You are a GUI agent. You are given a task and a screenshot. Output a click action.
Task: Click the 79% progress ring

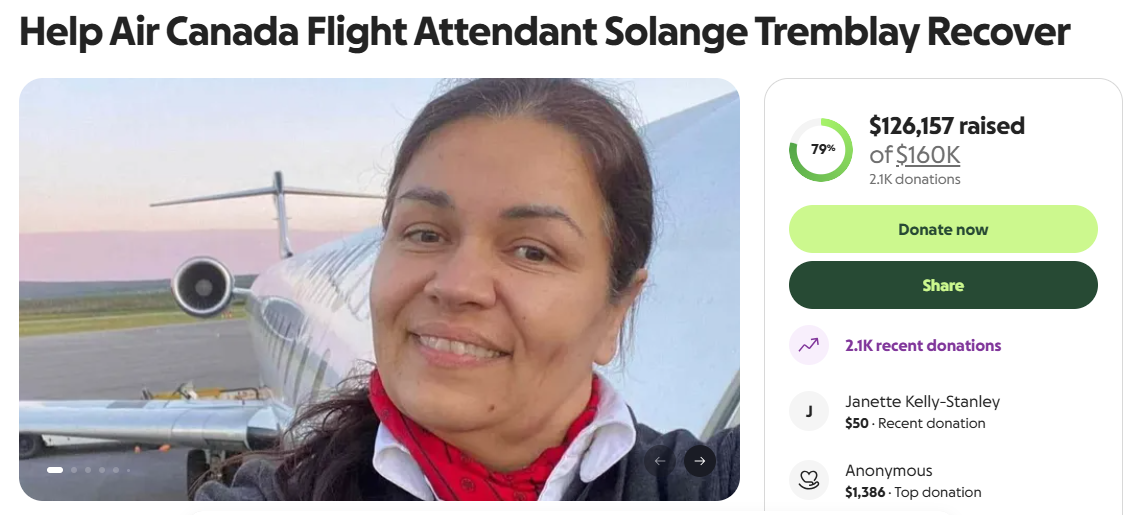click(822, 150)
